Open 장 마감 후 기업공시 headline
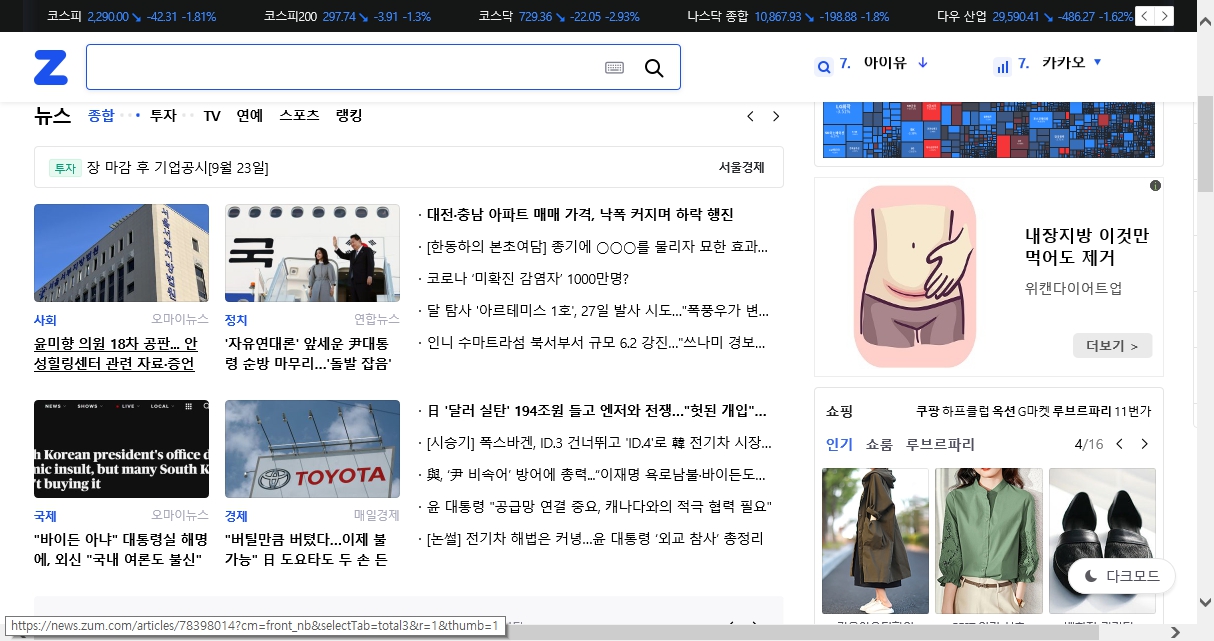This screenshot has width=1214, height=641. point(177,168)
